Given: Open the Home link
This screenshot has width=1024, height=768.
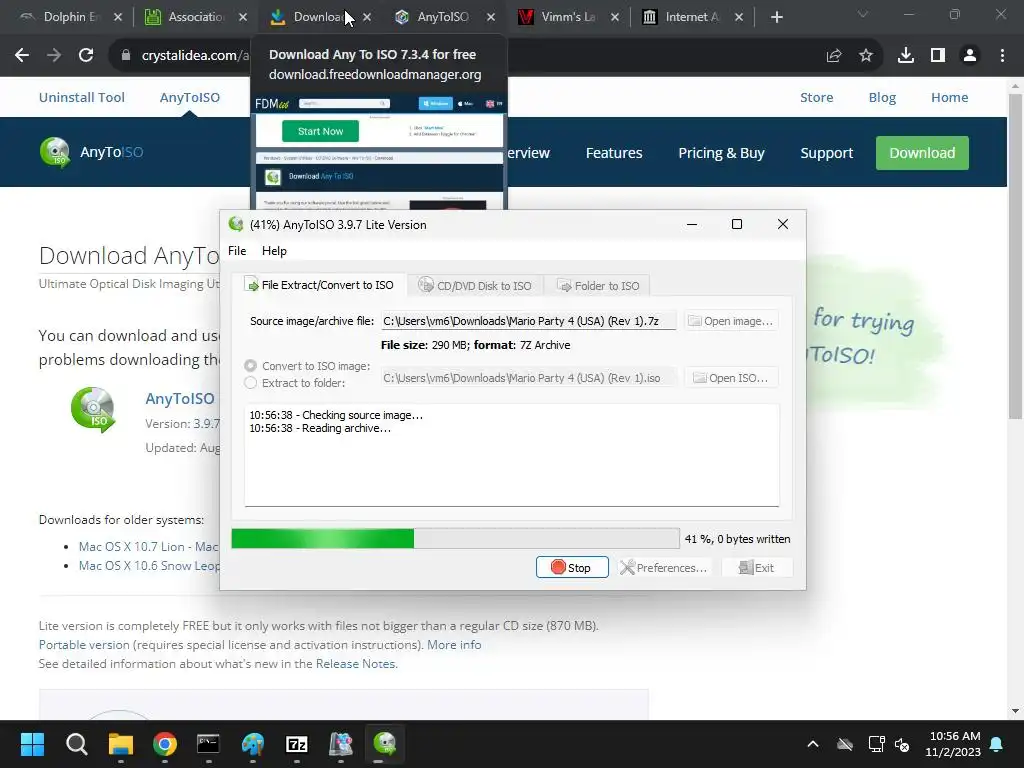Looking at the screenshot, I should coord(950,97).
